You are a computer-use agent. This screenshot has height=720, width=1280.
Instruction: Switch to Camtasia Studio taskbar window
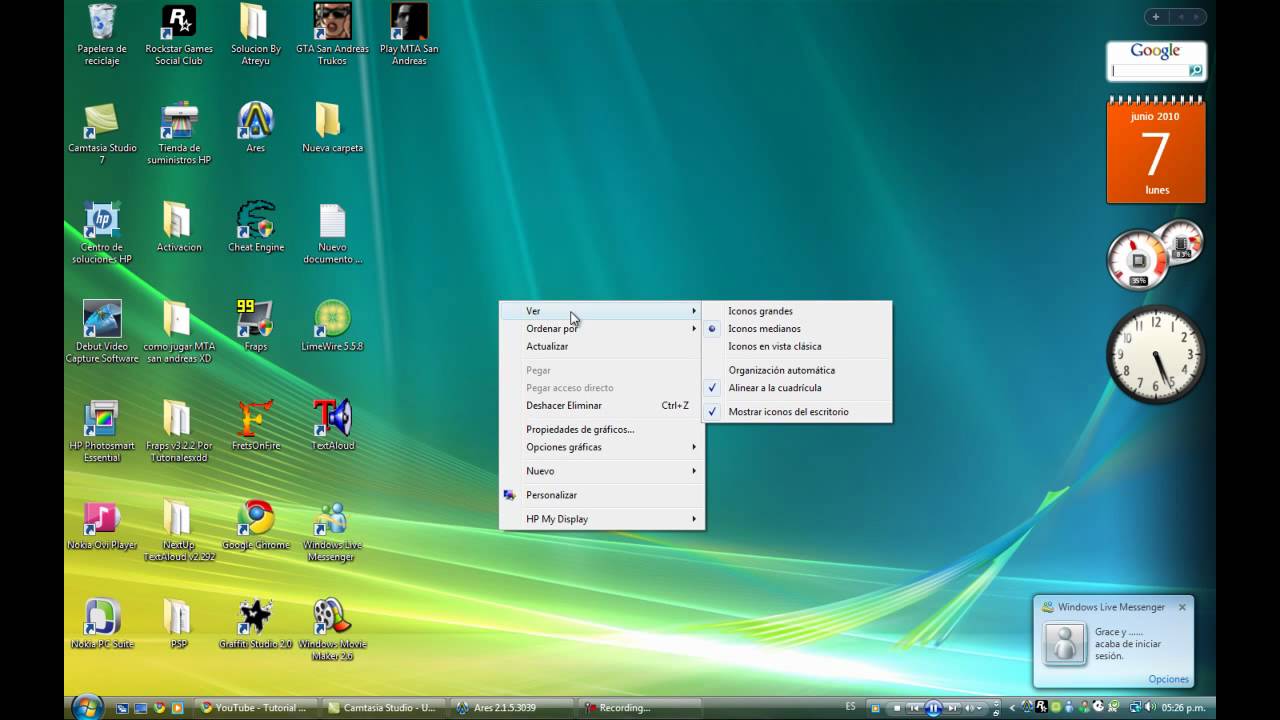[x=386, y=708]
